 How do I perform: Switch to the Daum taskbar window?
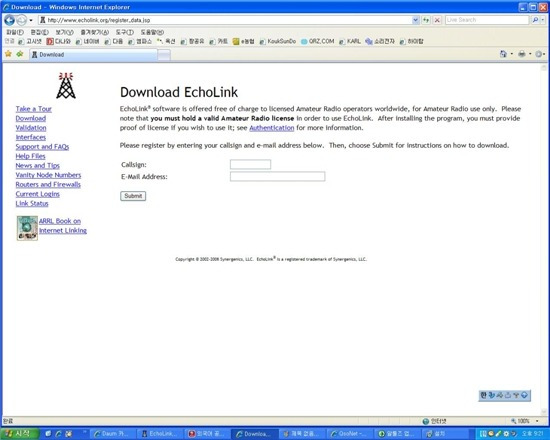(x=112, y=434)
